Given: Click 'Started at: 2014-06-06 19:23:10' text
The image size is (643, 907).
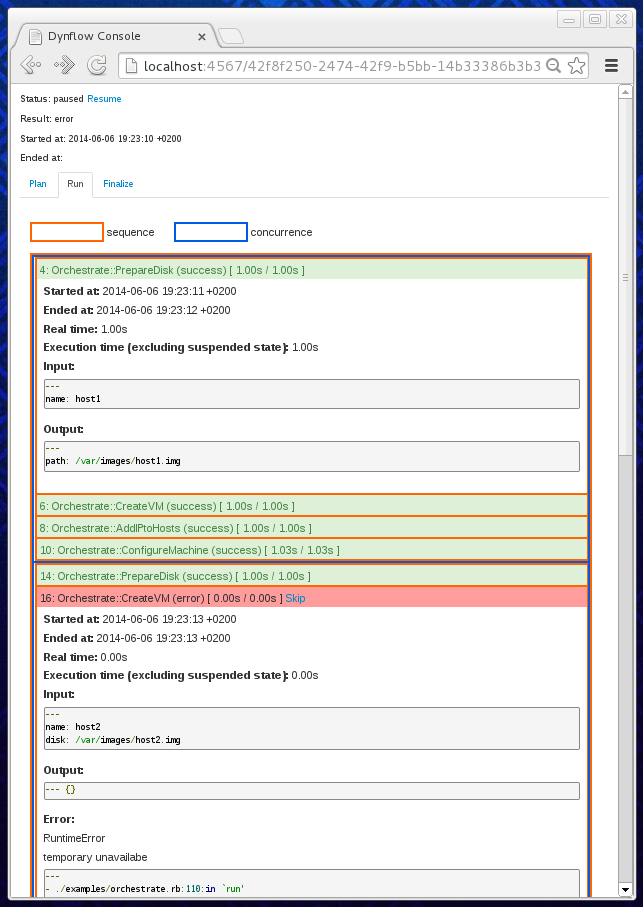Looking at the screenshot, I should click(x=101, y=138).
